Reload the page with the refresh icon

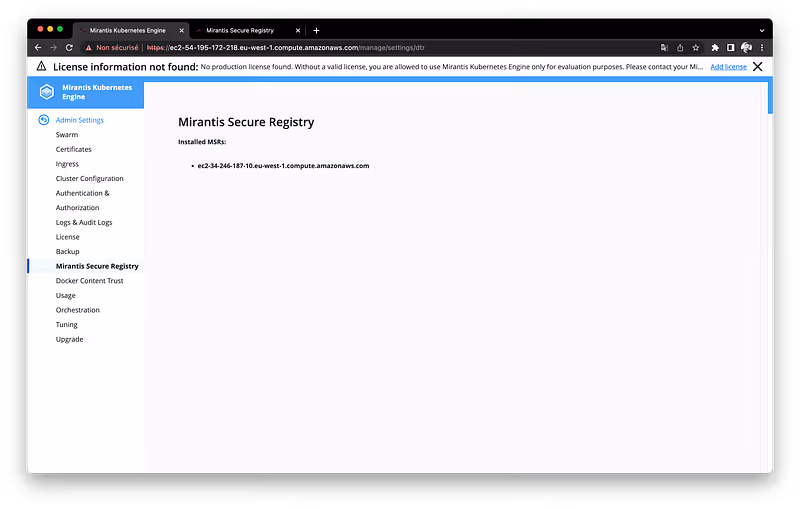click(69, 47)
